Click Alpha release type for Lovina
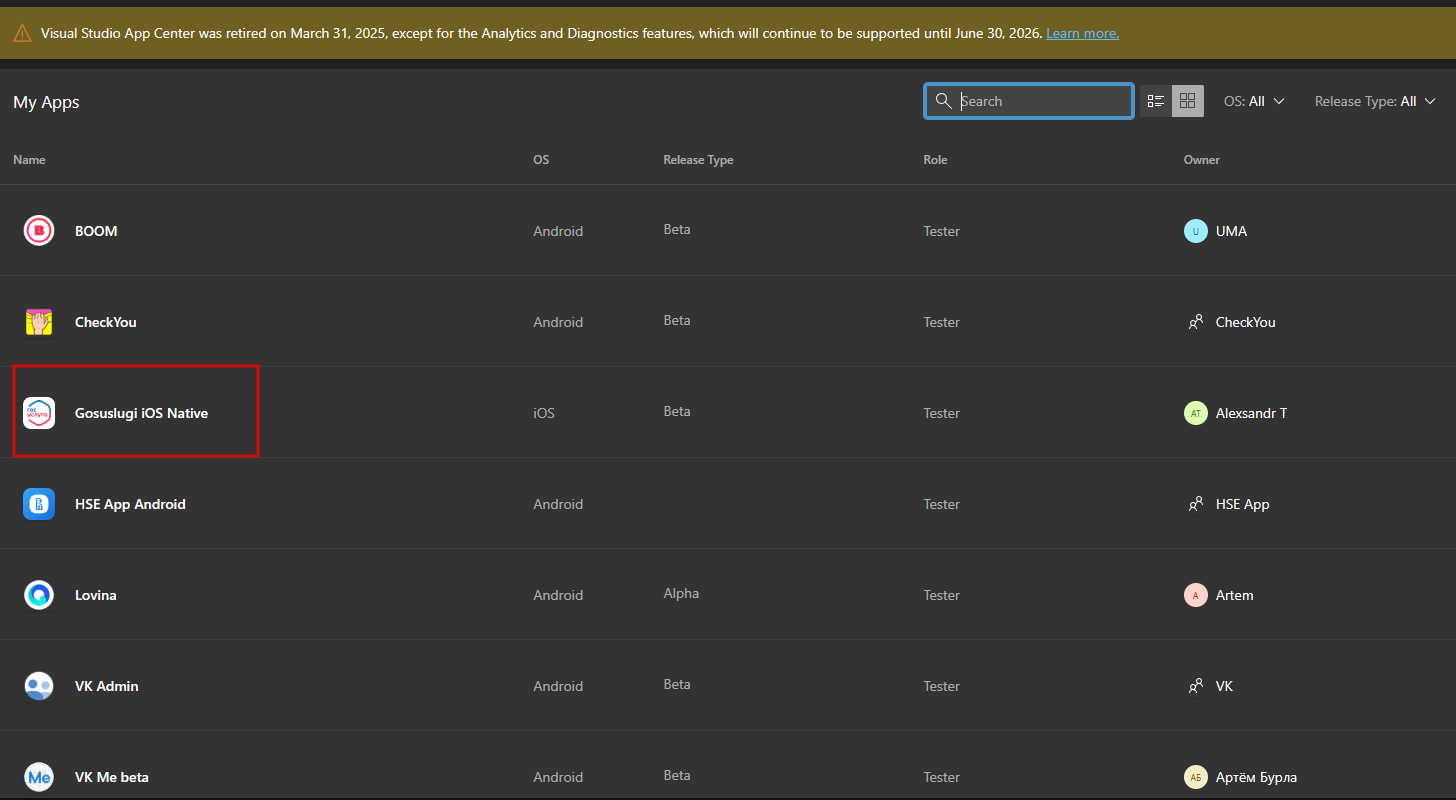 click(681, 594)
